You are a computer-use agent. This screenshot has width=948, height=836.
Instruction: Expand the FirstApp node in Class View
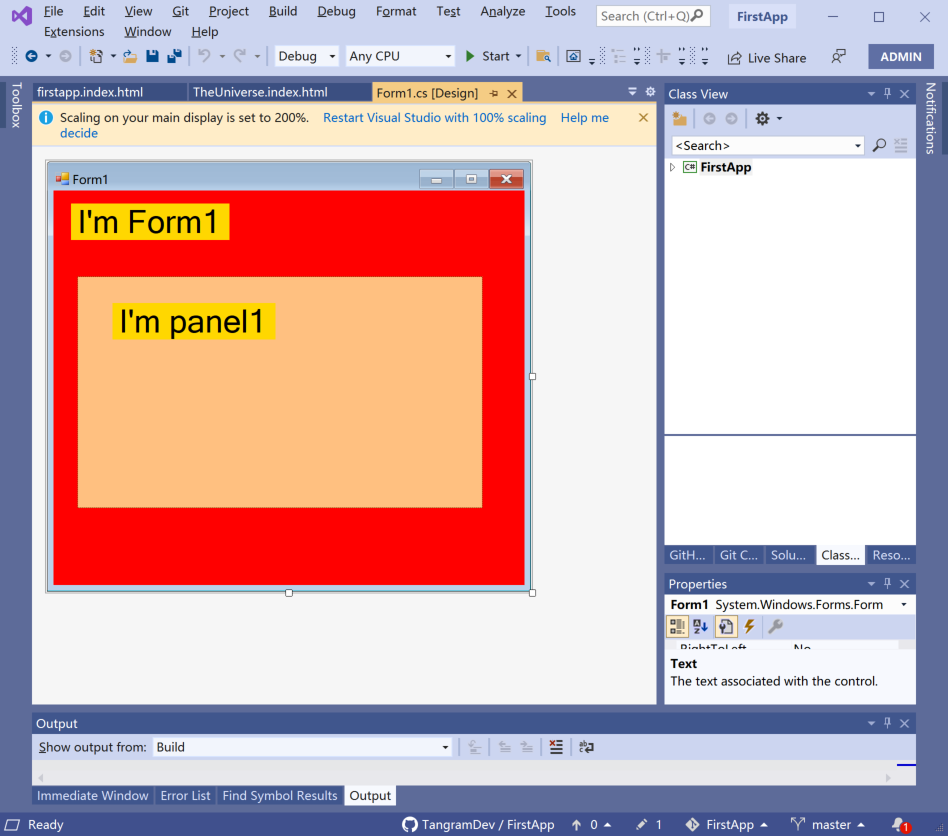pyautogui.click(x=672, y=167)
